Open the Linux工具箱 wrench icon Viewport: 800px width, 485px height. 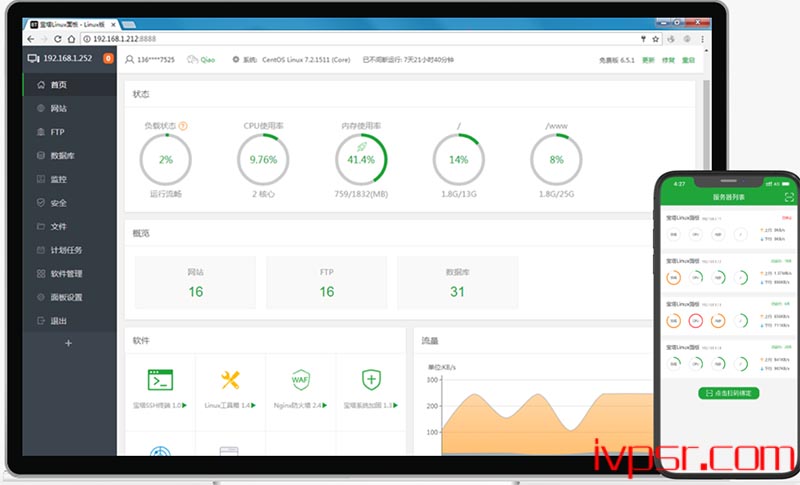click(x=230, y=380)
